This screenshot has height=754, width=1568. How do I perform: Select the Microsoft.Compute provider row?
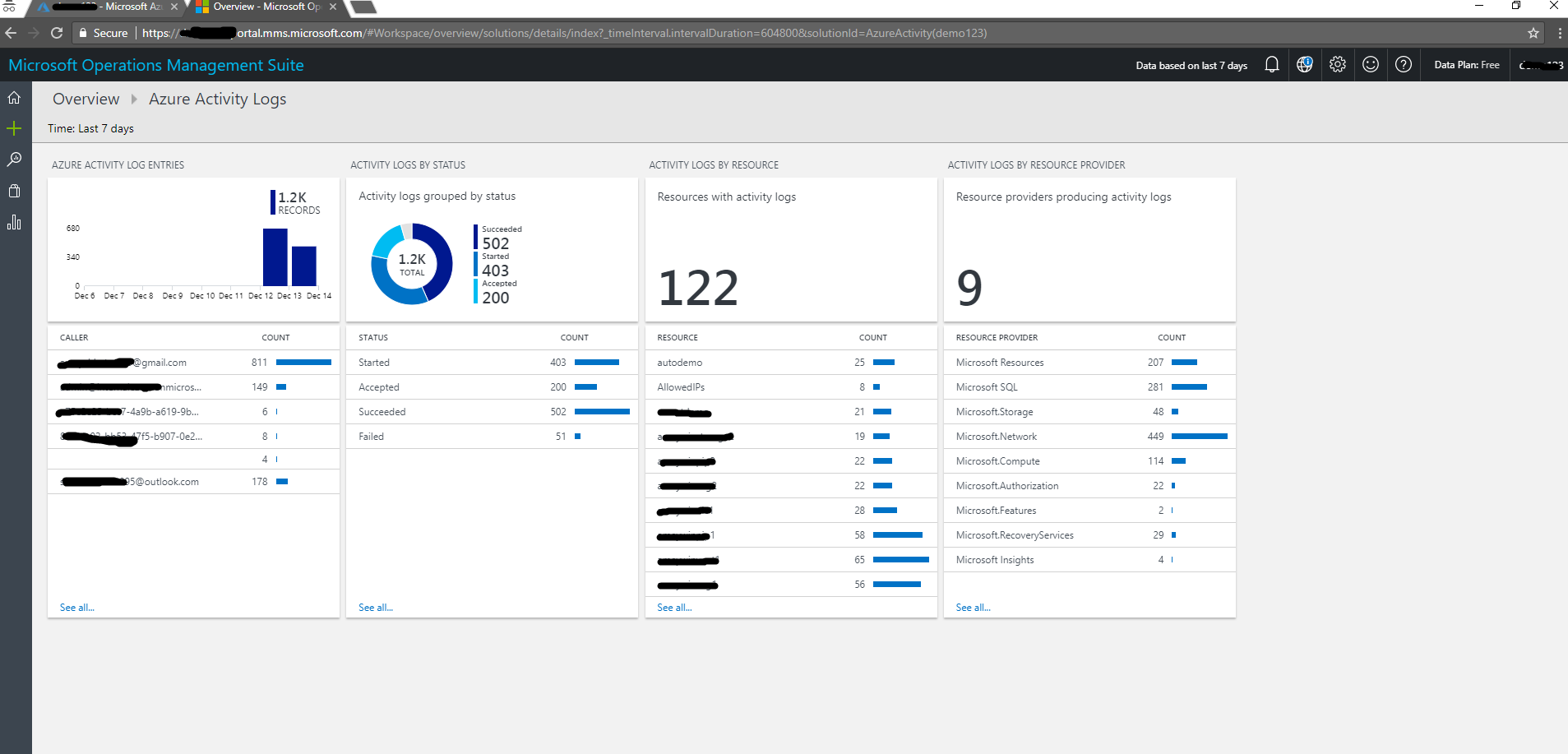click(1089, 461)
